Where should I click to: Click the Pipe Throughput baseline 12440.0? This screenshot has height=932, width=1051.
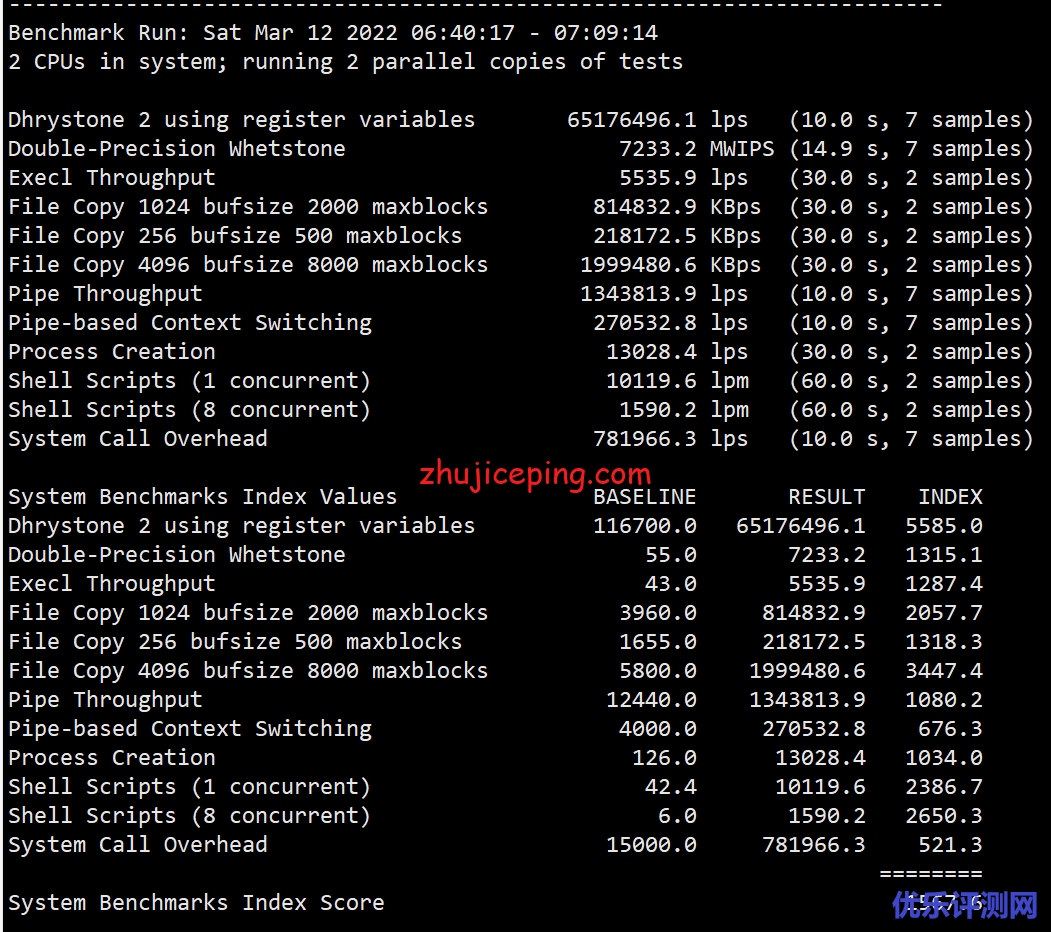(651, 700)
